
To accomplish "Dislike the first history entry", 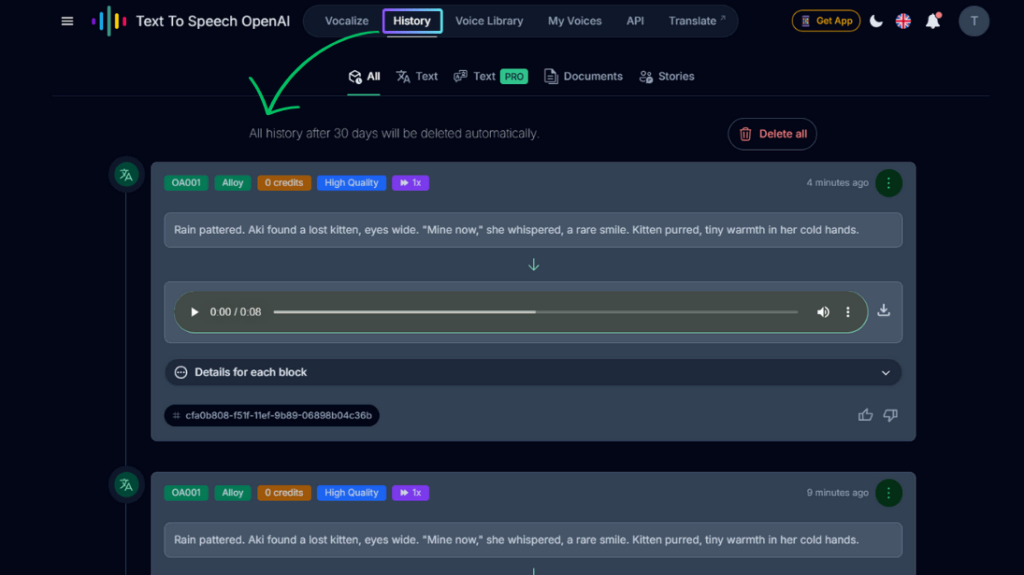I will pos(890,415).
